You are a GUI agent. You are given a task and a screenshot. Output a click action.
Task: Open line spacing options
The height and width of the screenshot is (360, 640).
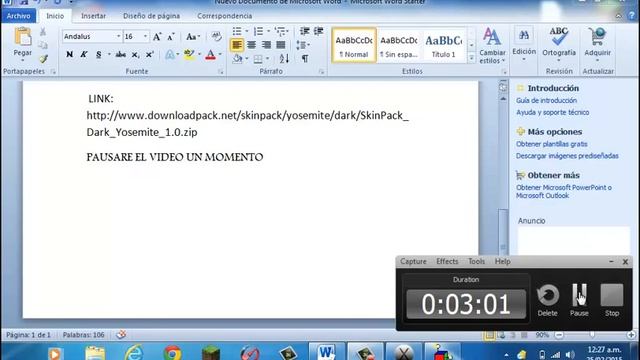tap(302, 45)
